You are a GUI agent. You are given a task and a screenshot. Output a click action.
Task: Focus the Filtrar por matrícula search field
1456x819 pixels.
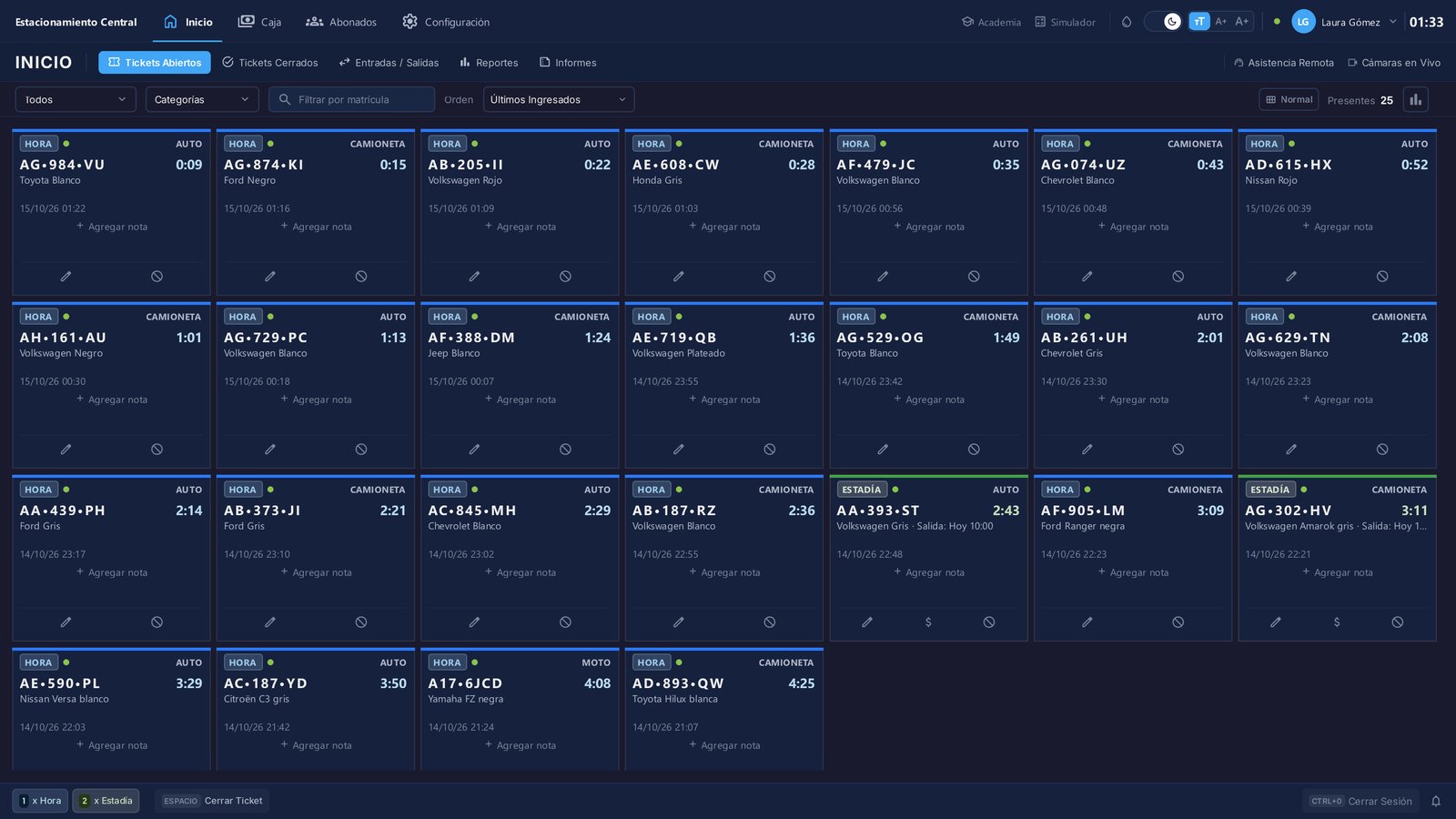click(x=351, y=99)
